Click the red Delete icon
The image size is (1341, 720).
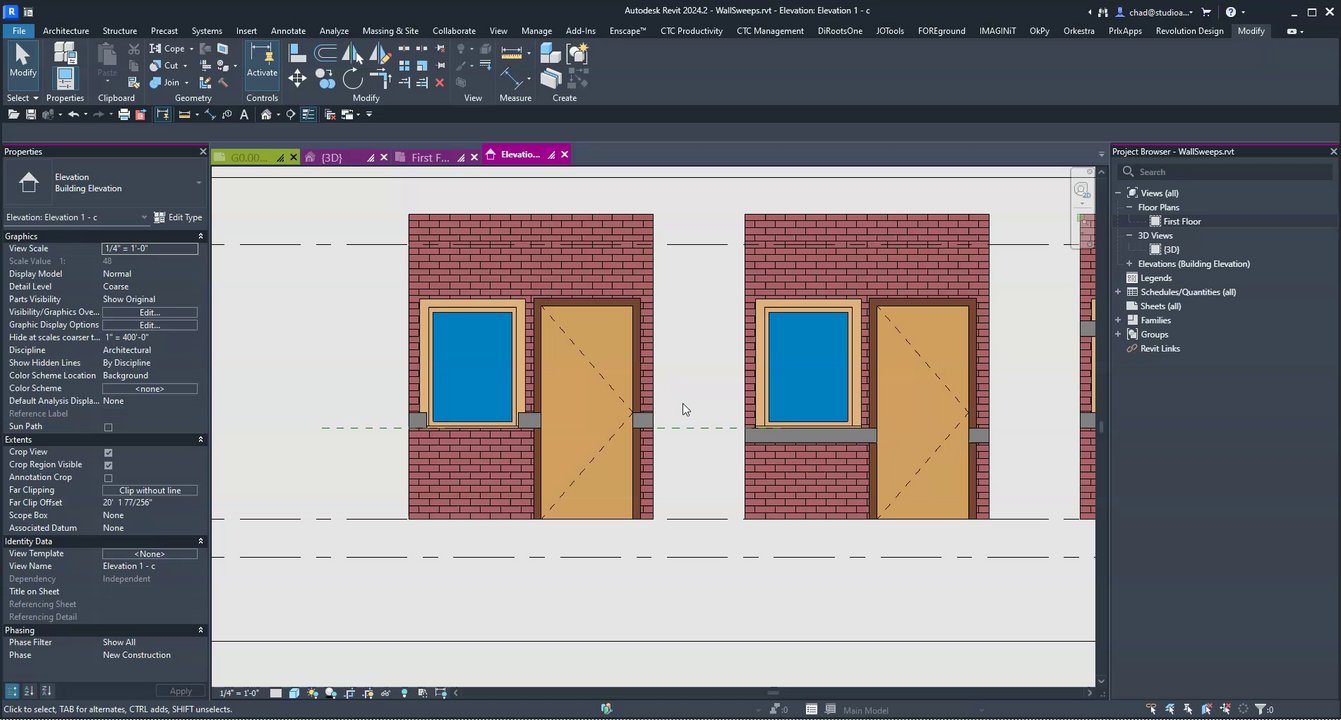pos(439,83)
